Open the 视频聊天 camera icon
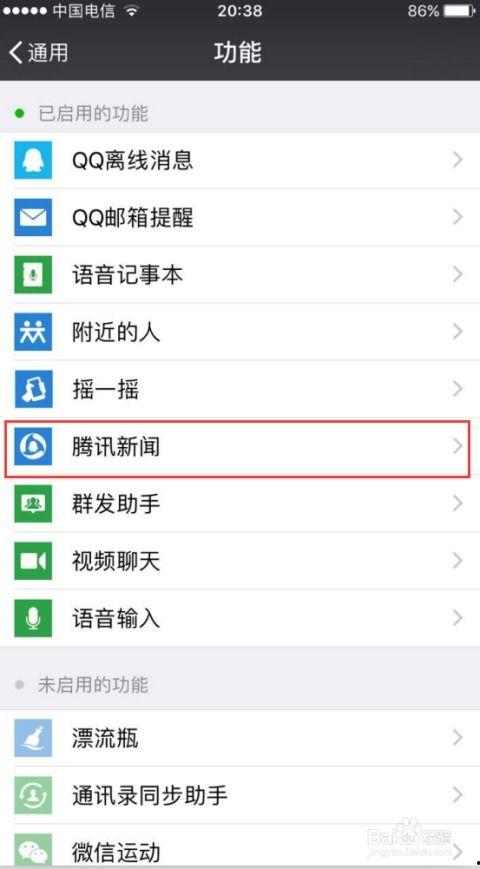 tap(33, 560)
